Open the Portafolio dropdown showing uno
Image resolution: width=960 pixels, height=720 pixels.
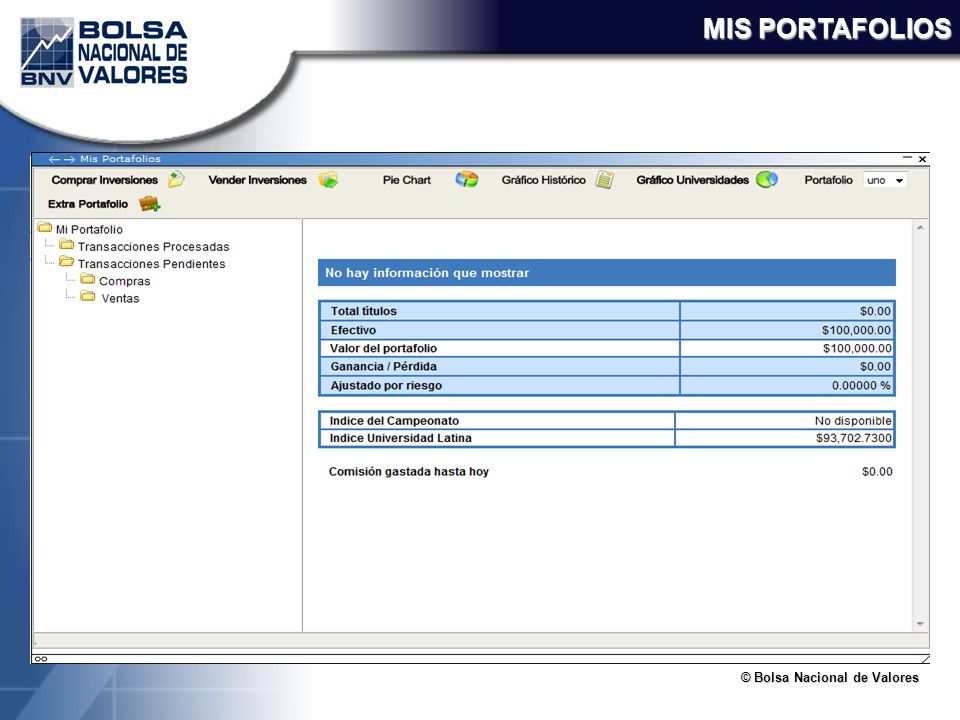tap(885, 180)
